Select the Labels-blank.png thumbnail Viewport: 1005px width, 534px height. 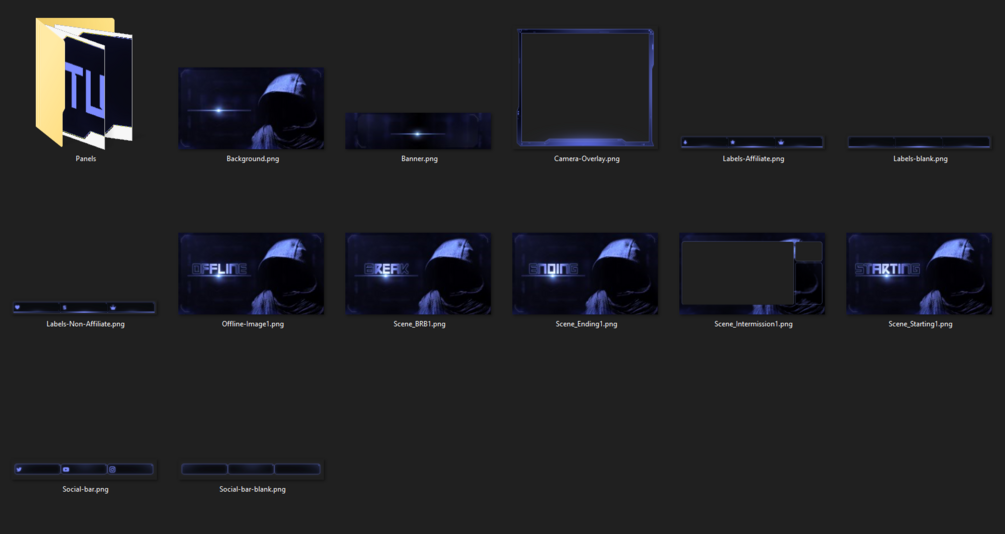920,142
